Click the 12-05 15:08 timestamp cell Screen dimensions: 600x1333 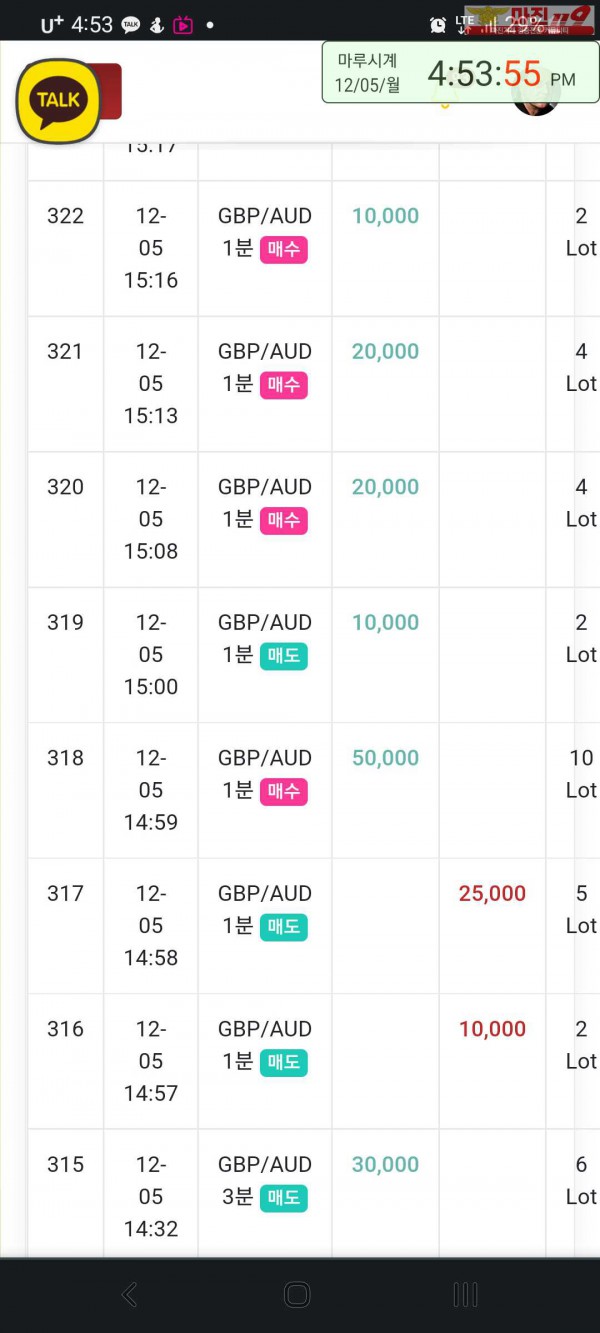[x=151, y=519]
